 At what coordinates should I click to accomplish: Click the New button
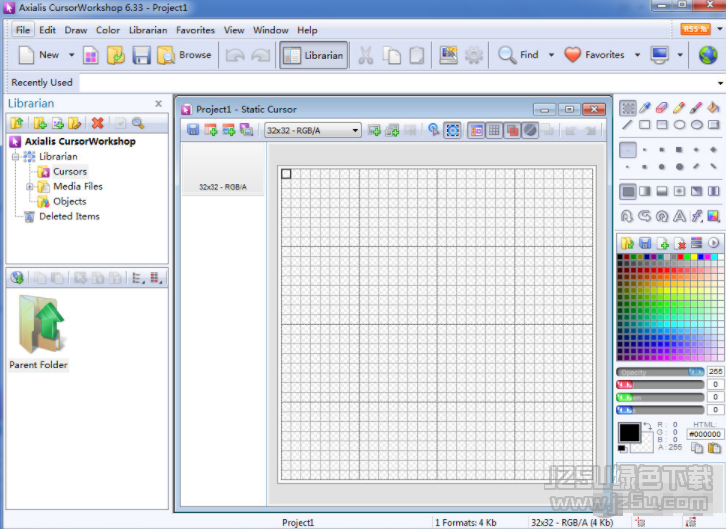point(39,55)
